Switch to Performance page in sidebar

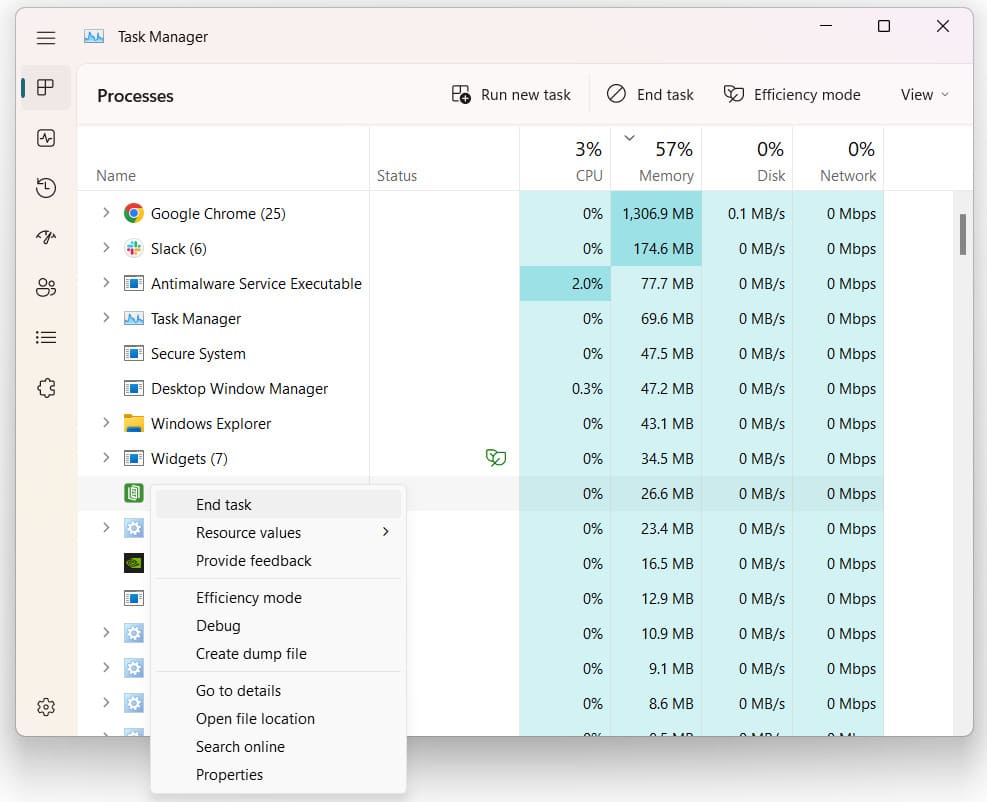[x=45, y=138]
